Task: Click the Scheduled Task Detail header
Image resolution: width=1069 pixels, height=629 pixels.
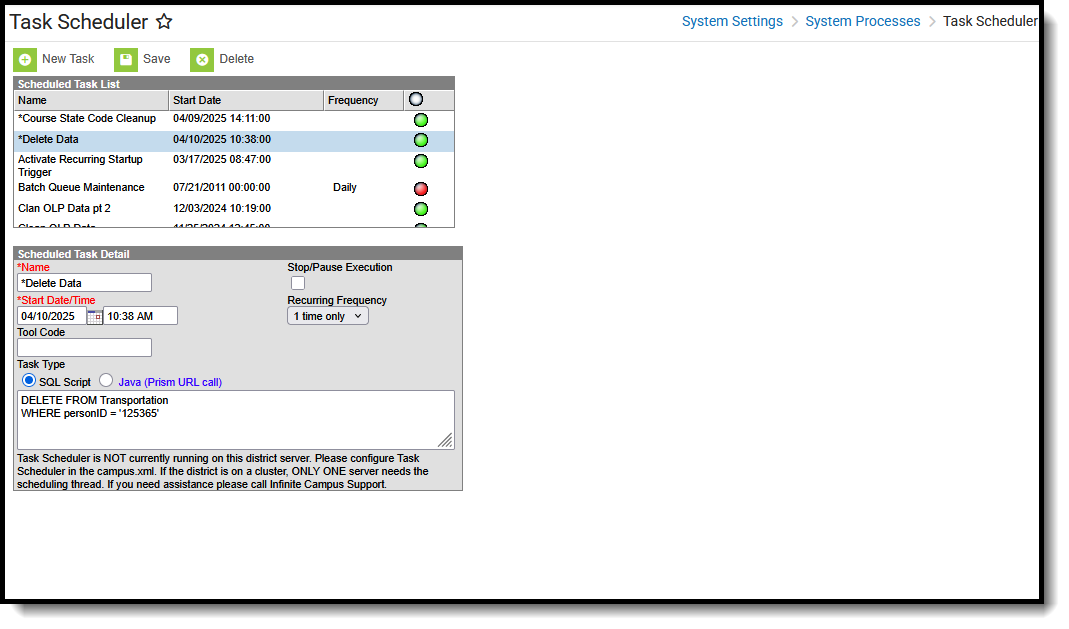Action: click(238, 254)
